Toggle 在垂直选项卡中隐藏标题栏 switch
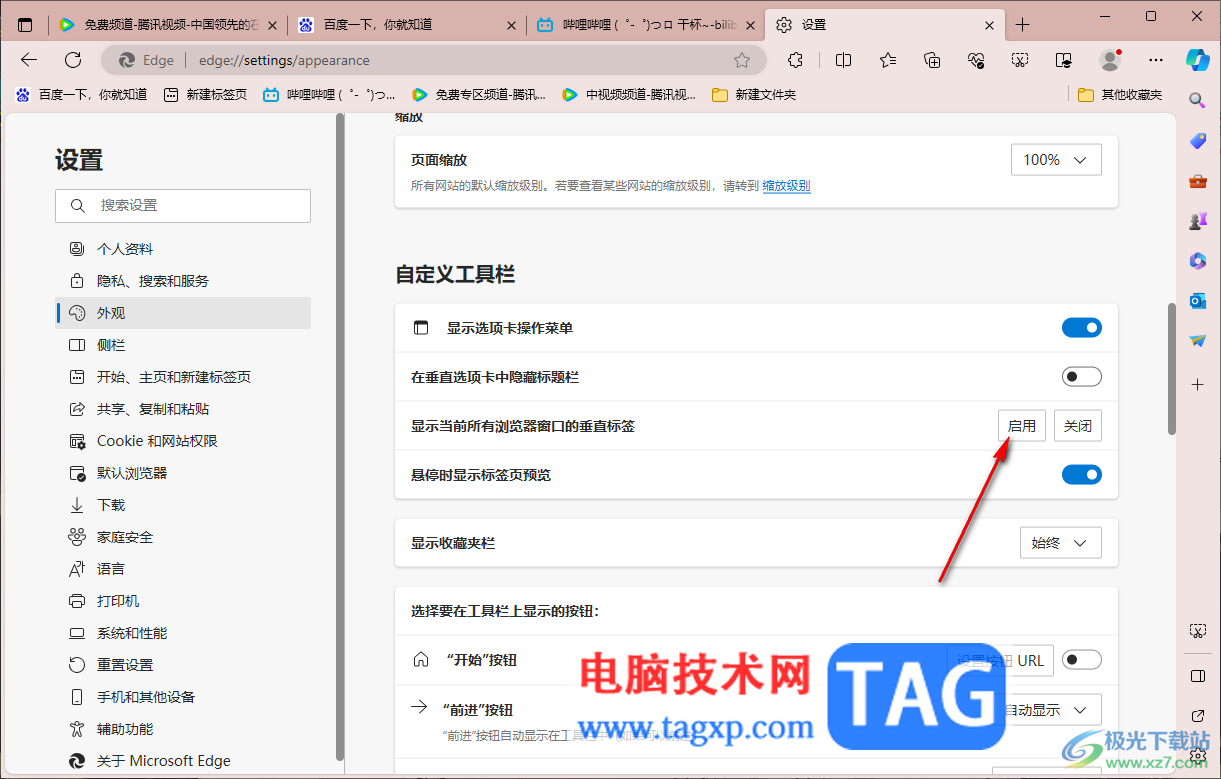 pyautogui.click(x=1081, y=377)
